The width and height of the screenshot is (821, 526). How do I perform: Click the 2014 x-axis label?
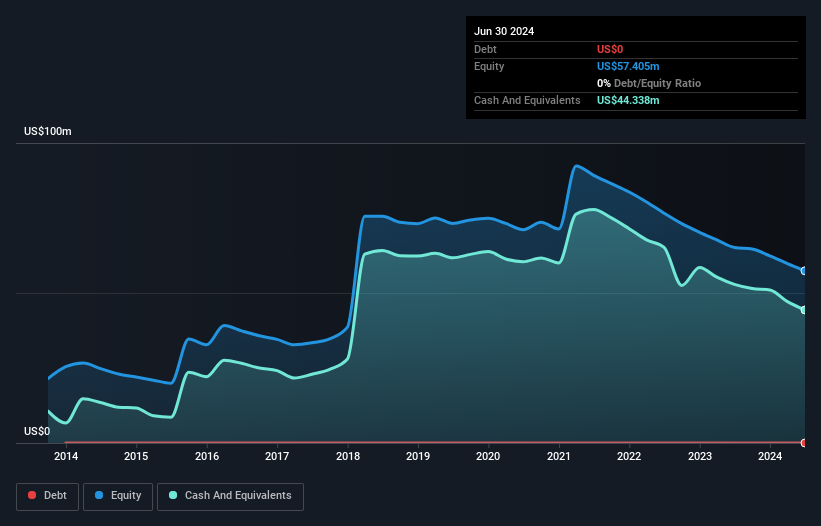pos(66,456)
